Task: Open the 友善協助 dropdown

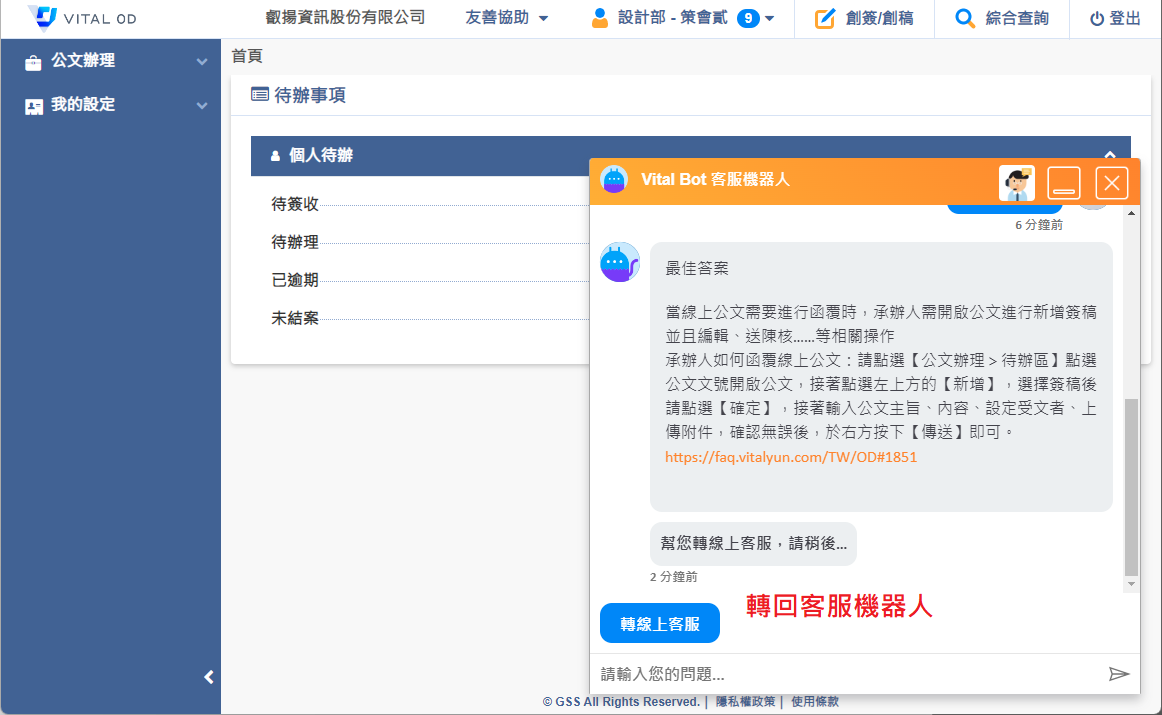Action: (507, 18)
